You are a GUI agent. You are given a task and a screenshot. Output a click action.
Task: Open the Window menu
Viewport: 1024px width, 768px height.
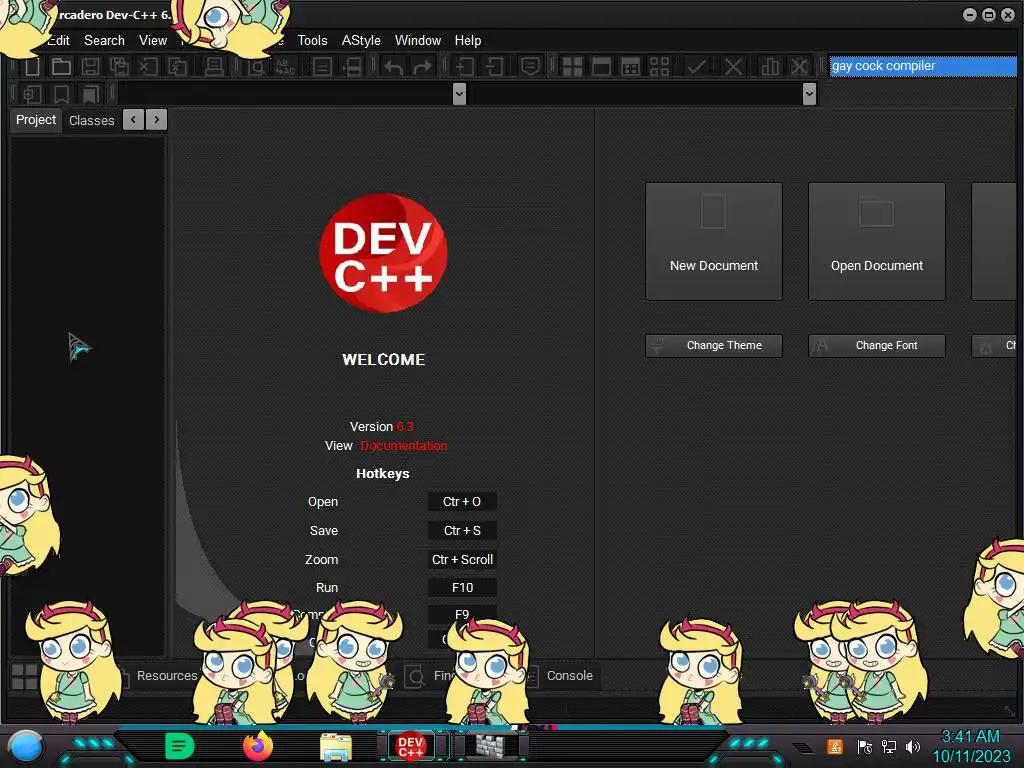417,40
